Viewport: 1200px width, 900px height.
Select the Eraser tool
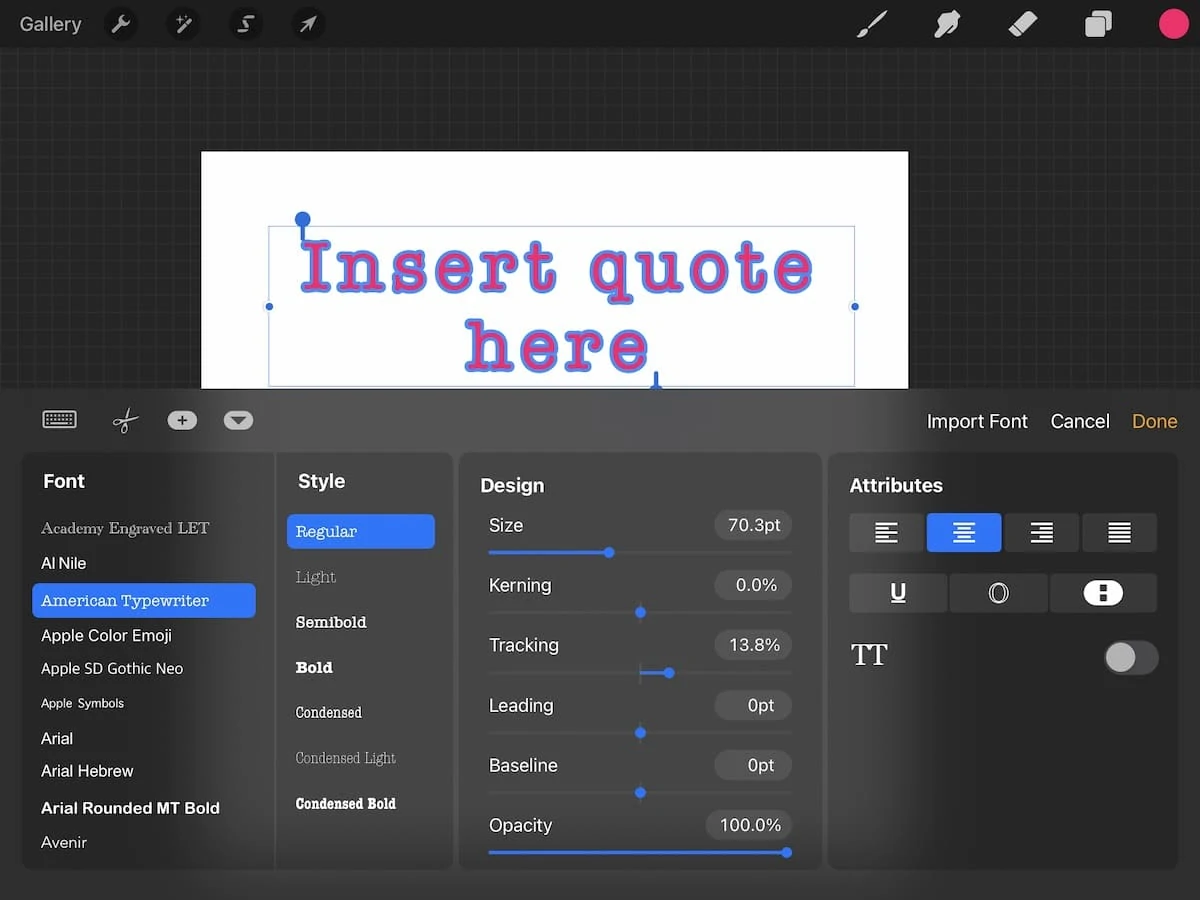[1023, 24]
